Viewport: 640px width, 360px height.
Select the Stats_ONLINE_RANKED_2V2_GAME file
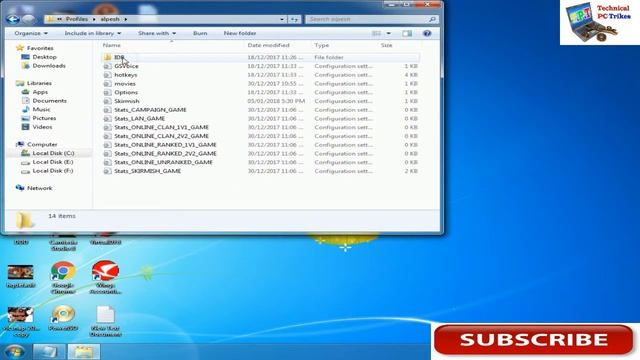[x=165, y=154]
